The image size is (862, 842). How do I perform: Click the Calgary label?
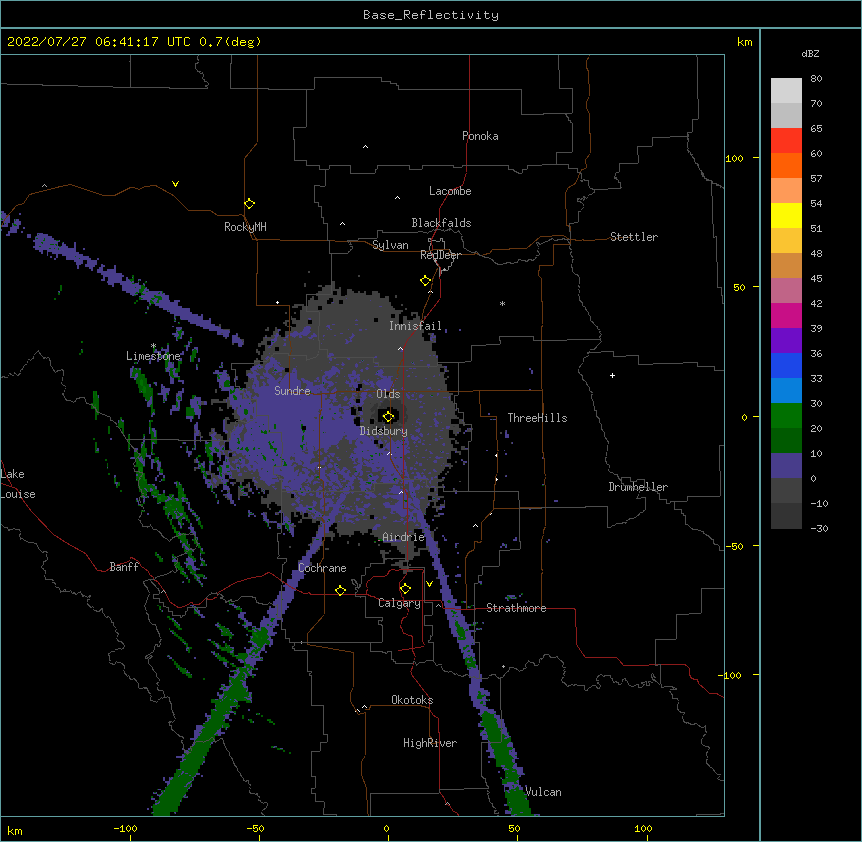point(399,603)
